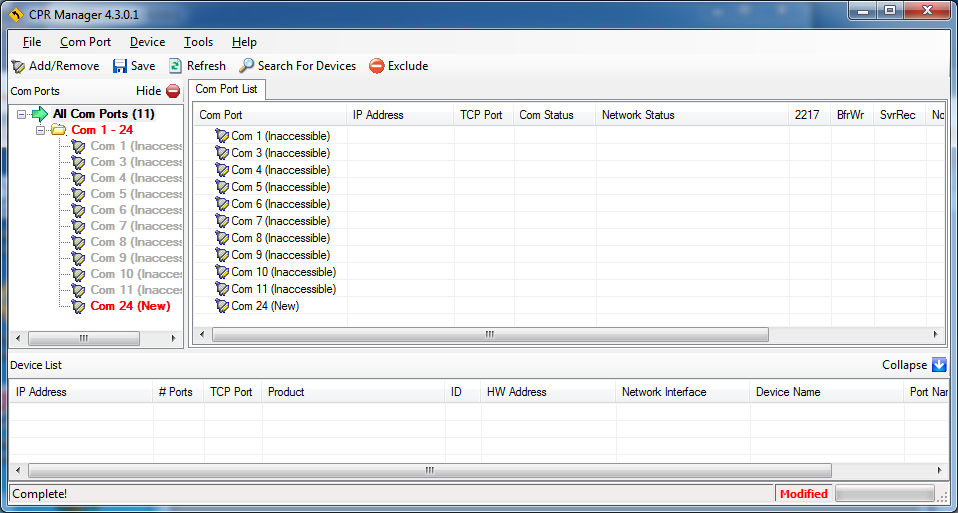Click the green Refresh icon
The image size is (958, 513).
(175, 66)
